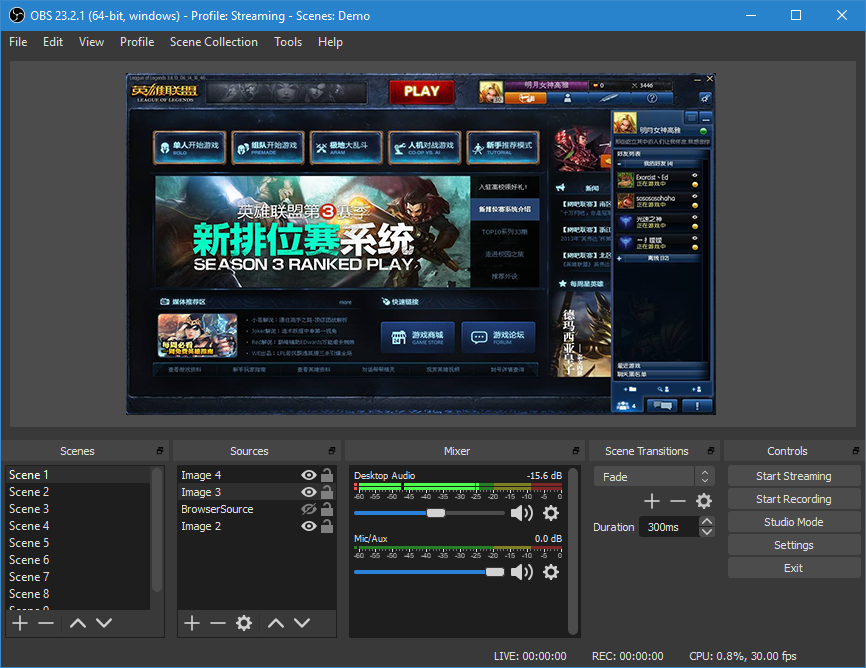Hide the Image 2 source
Image resolution: width=866 pixels, height=668 pixels.
pos(309,527)
